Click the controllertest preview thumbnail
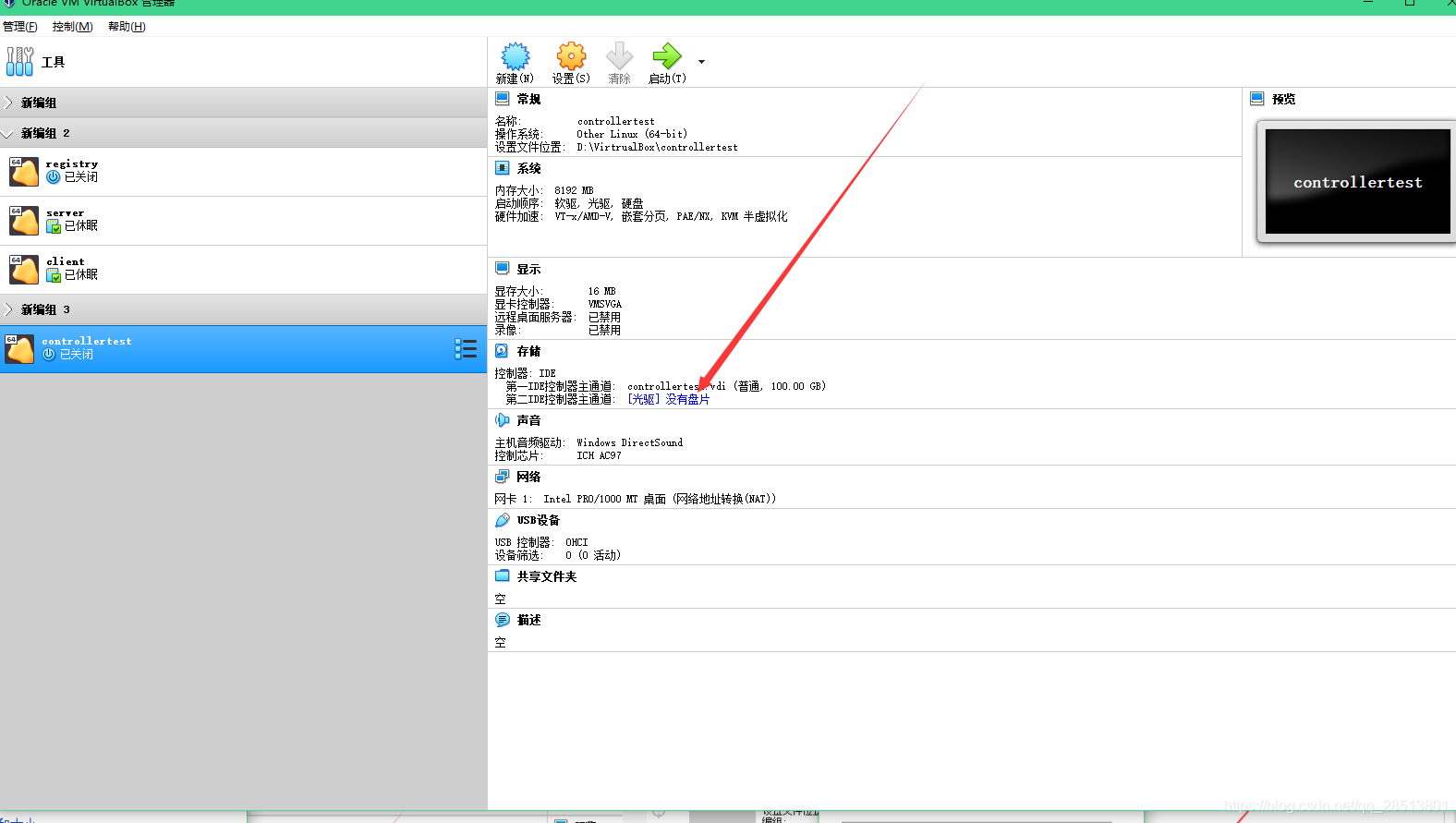Image resolution: width=1456 pixels, height=823 pixels. tap(1356, 181)
